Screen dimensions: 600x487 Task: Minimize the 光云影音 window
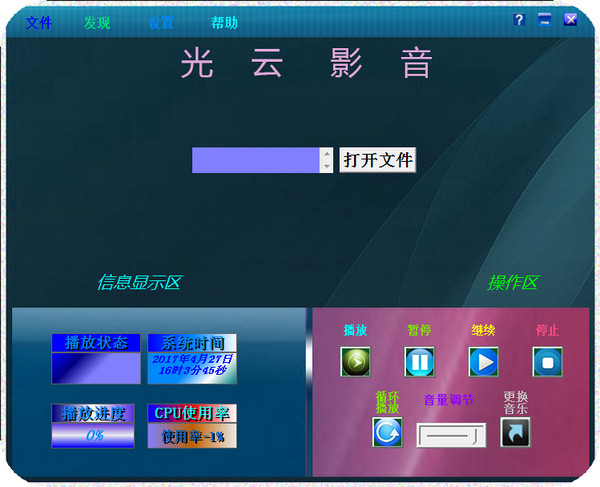[x=545, y=19]
